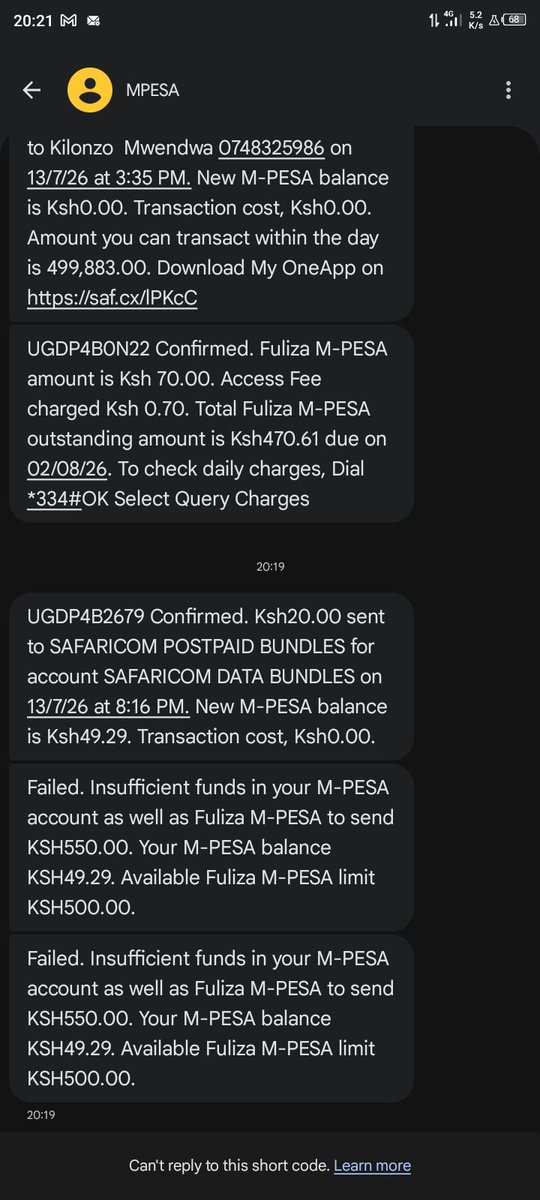Open the three-dot overflow menu
This screenshot has width=540, height=1200.
[x=509, y=90]
